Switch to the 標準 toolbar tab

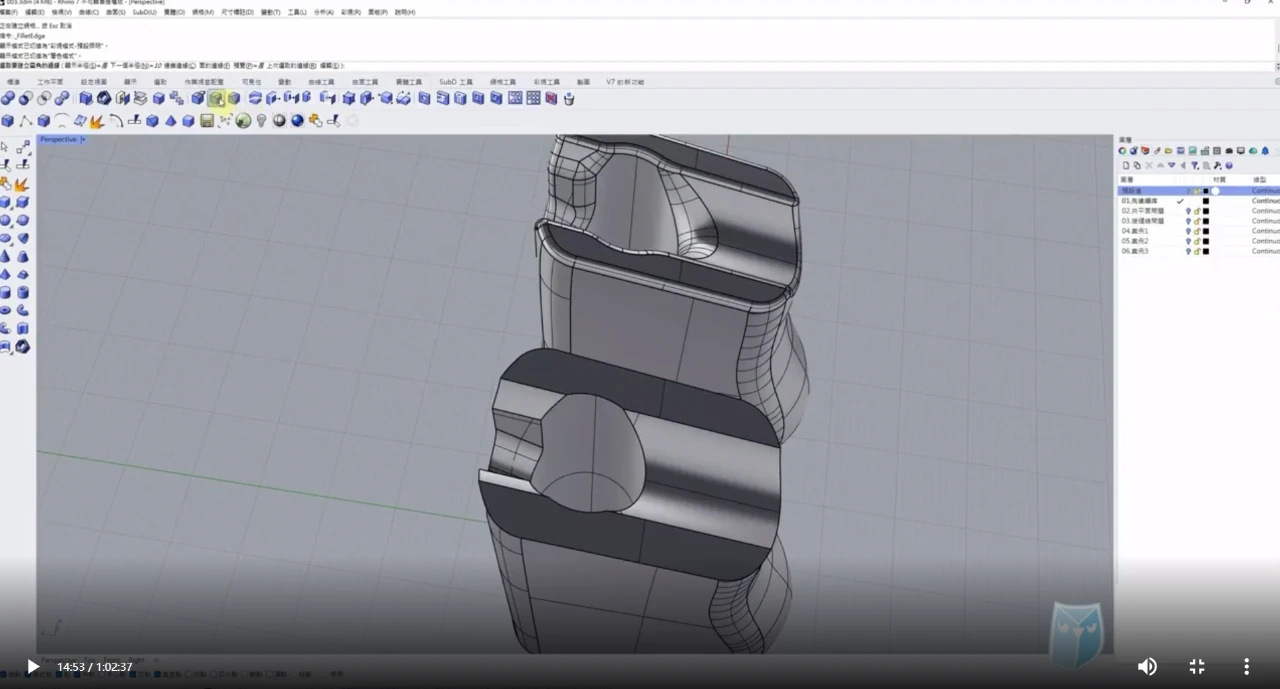(x=14, y=82)
